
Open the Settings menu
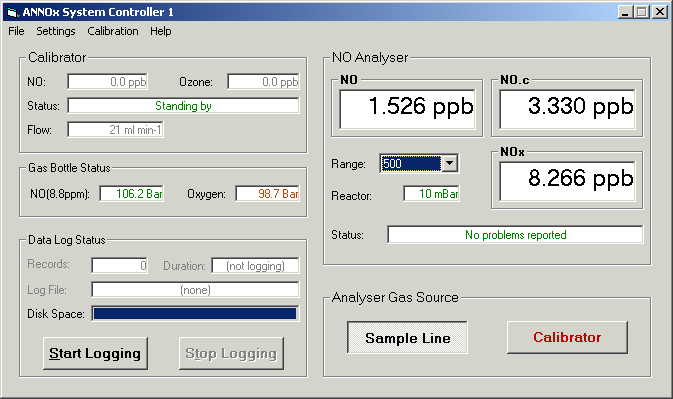[x=56, y=31]
